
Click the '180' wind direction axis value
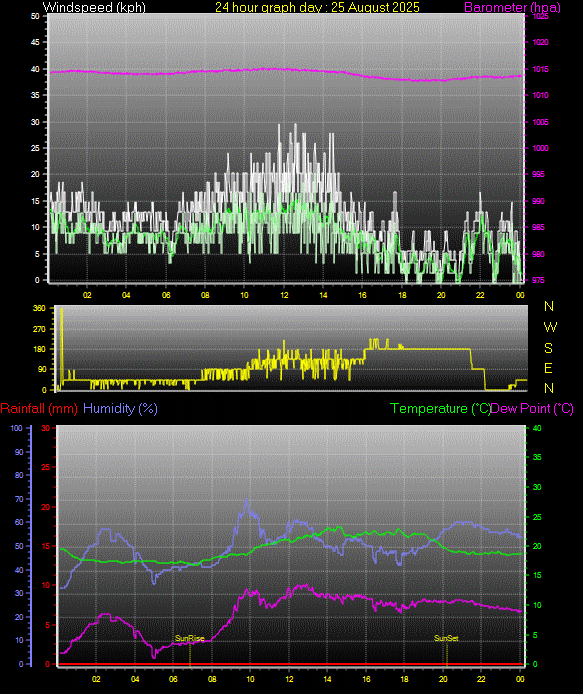[x=39, y=349]
